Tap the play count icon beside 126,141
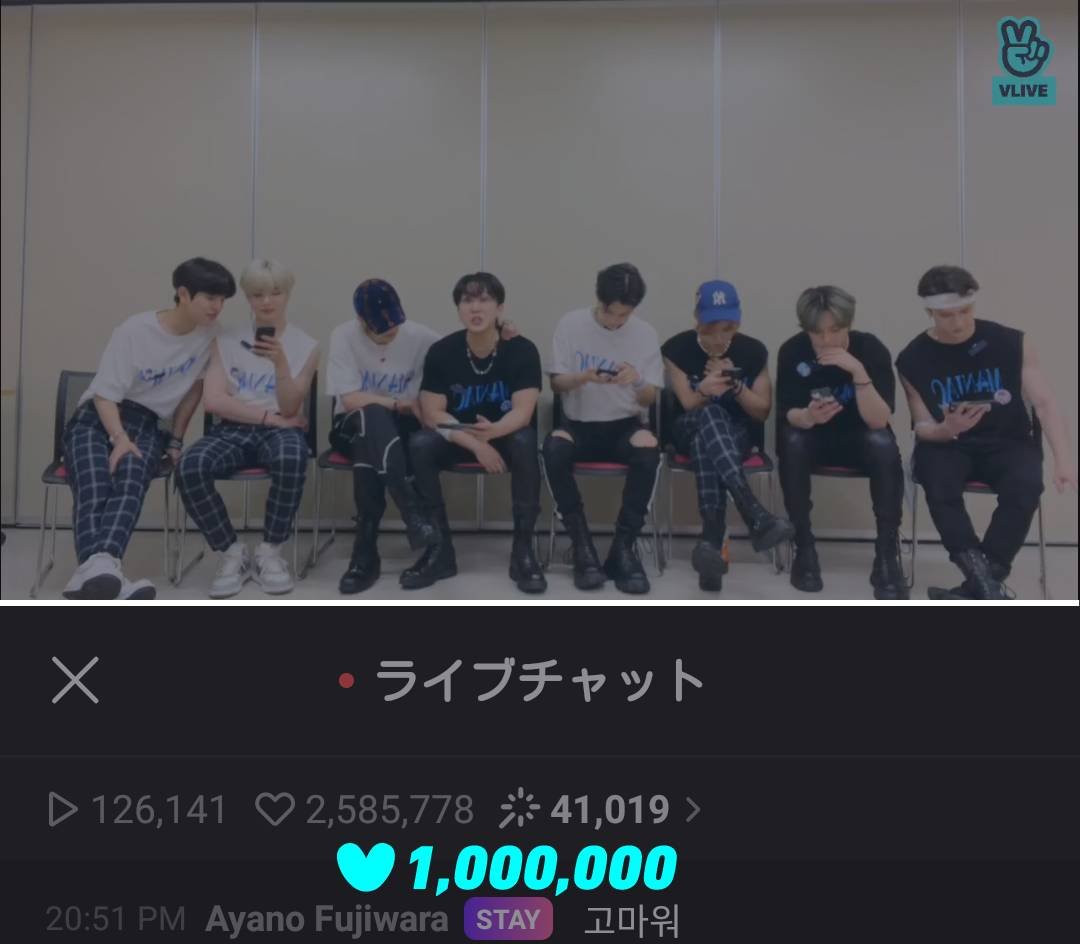 (x=63, y=809)
